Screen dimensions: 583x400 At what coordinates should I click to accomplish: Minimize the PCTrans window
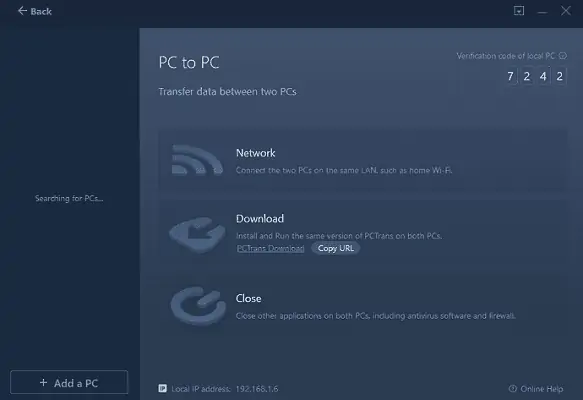[x=542, y=12]
